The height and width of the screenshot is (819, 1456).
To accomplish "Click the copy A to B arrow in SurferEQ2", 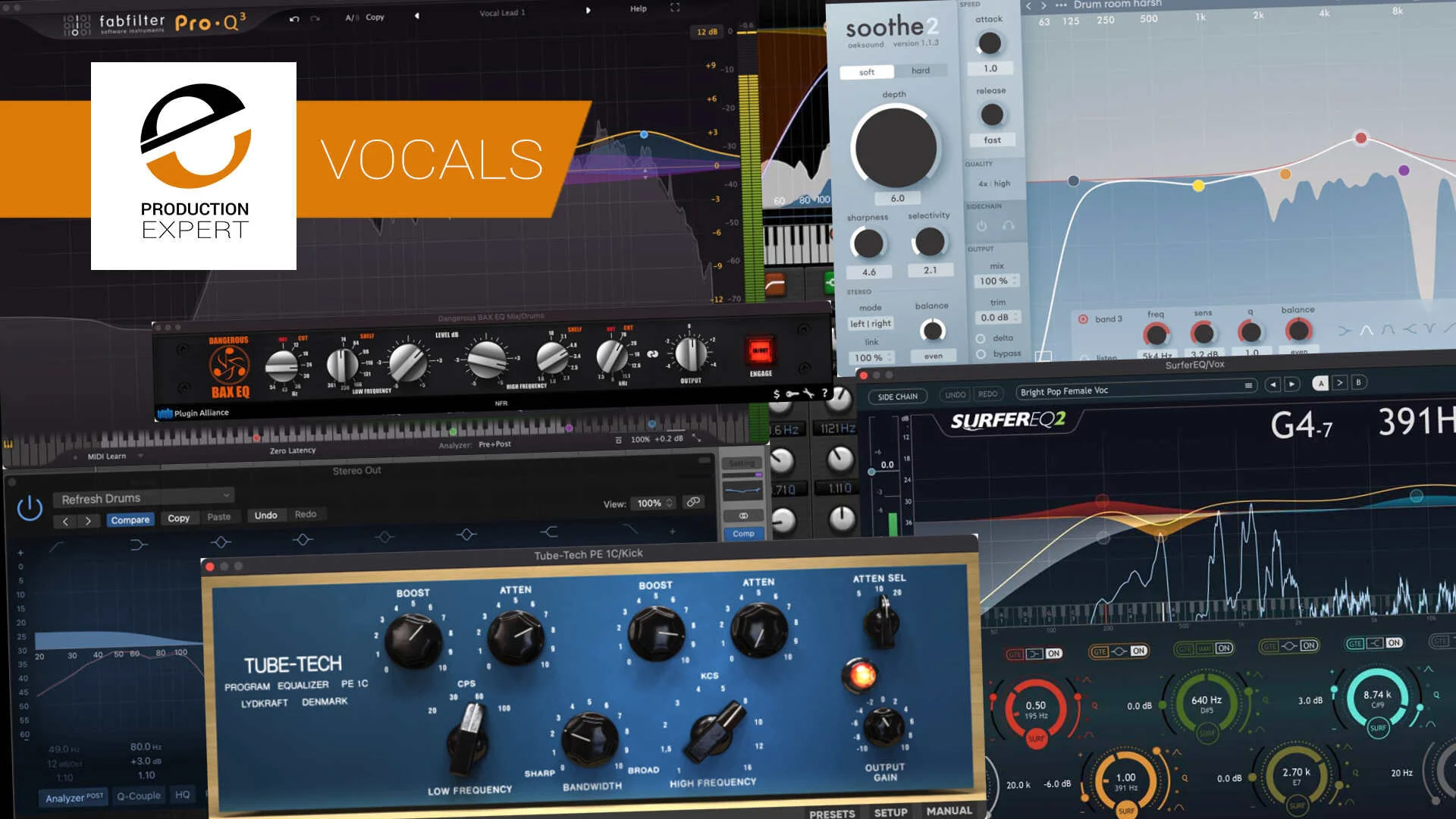I will click(1340, 383).
